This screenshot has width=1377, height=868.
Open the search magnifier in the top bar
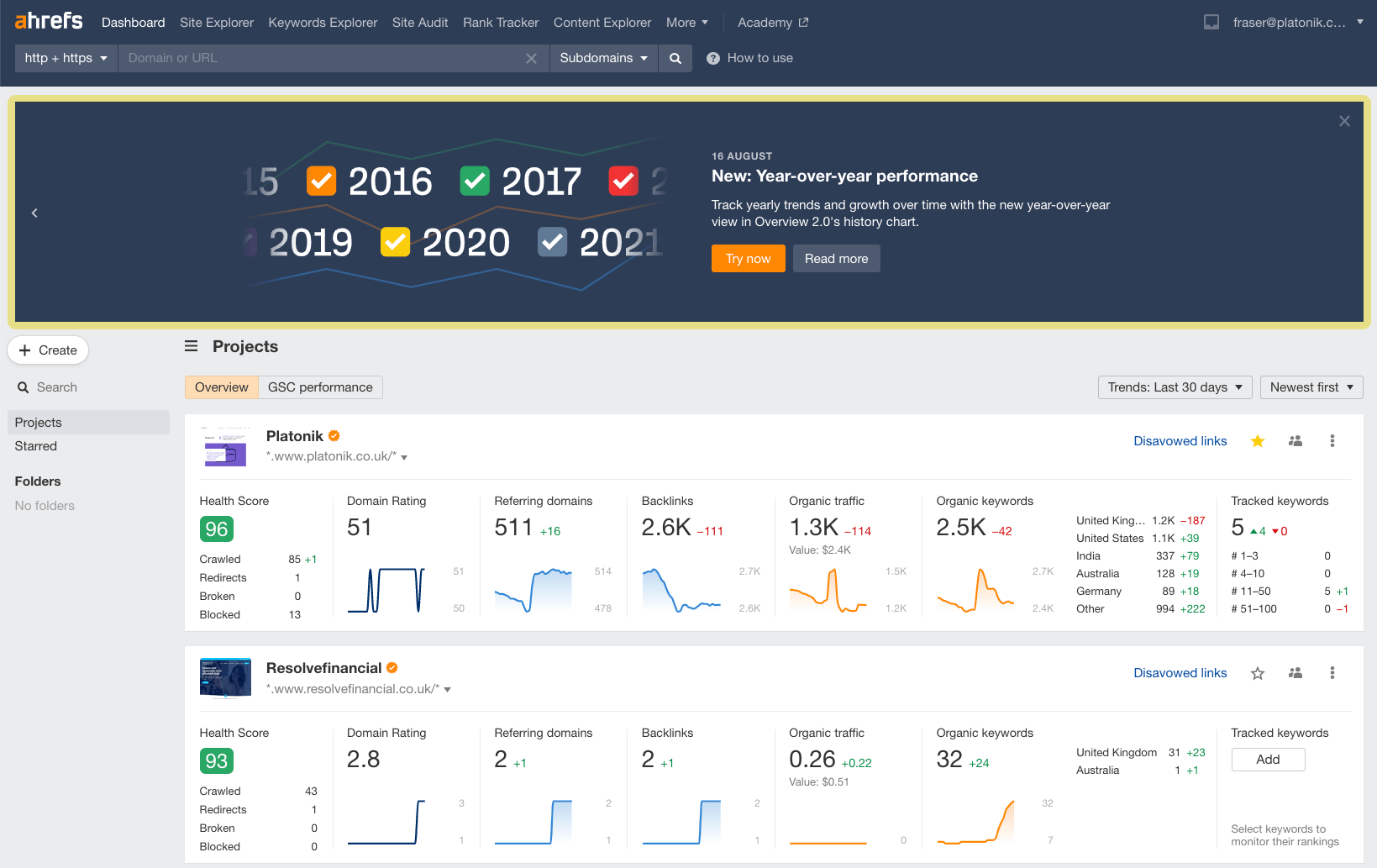coord(675,58)
